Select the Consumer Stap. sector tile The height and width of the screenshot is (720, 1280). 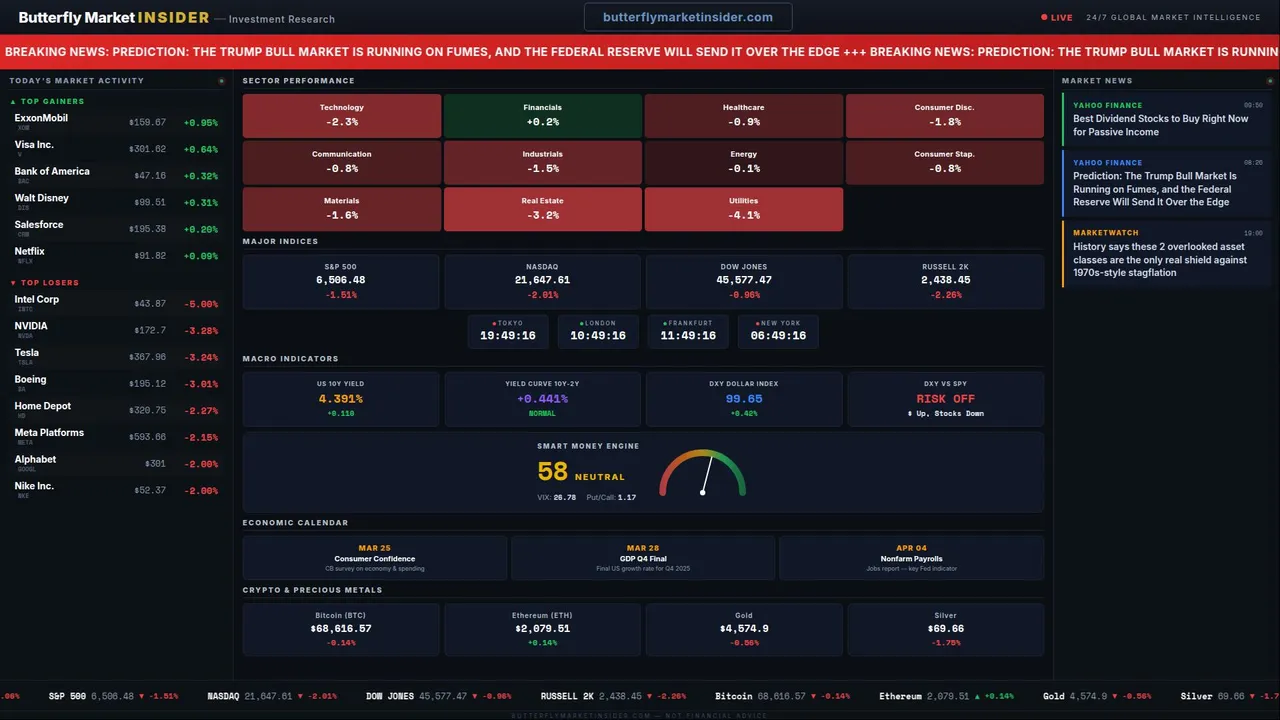(x=945, y=162)
